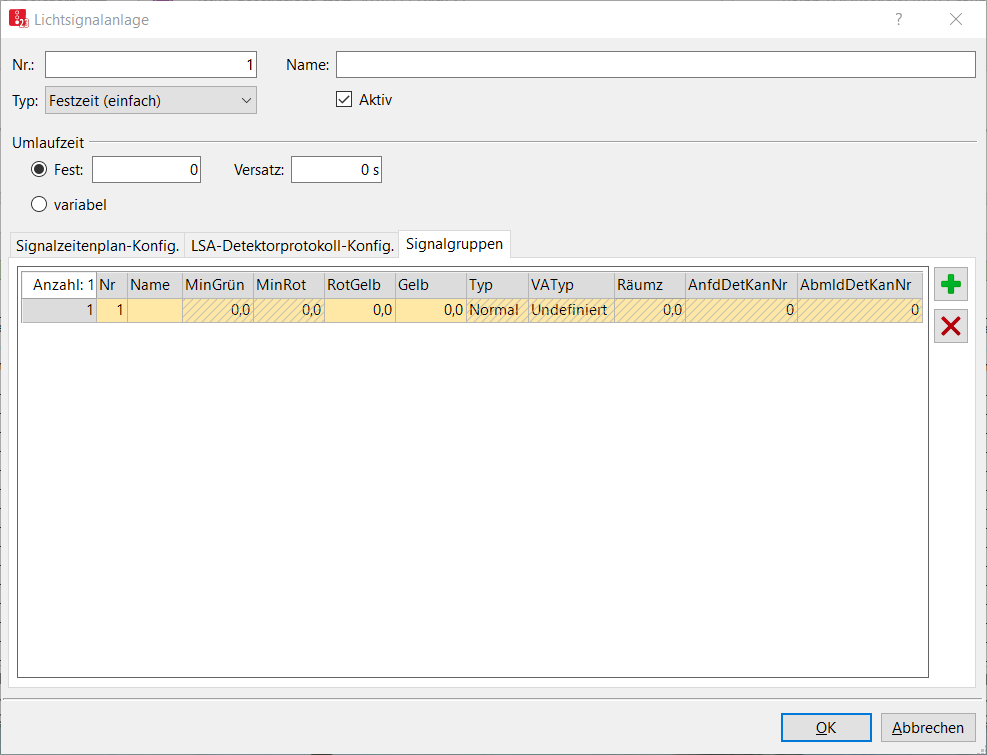Image resolution: width=987 pixels, height=755 pixels.
Task: Click the Typ cell showing Normal
Action: coord(496,310)
